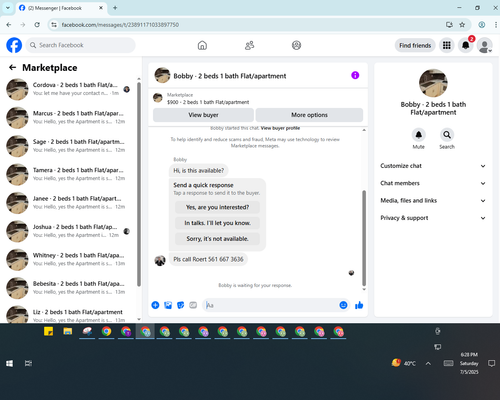500x400 pixels.
Task: Open the notifications bell icon
Action: coord(466,45)
